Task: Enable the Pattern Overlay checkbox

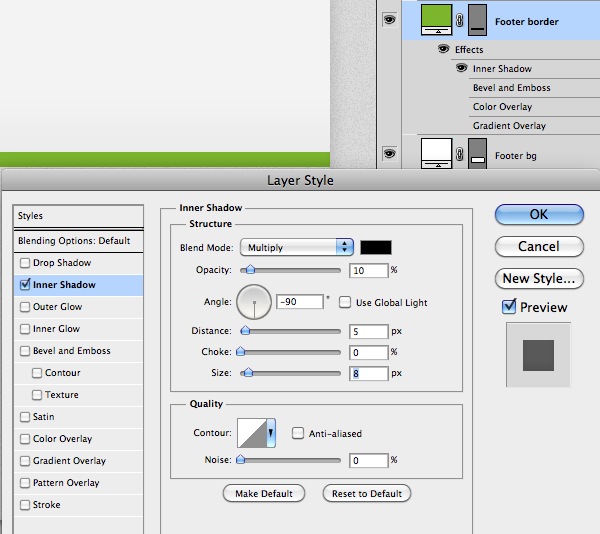Action: tap(25, 483)
